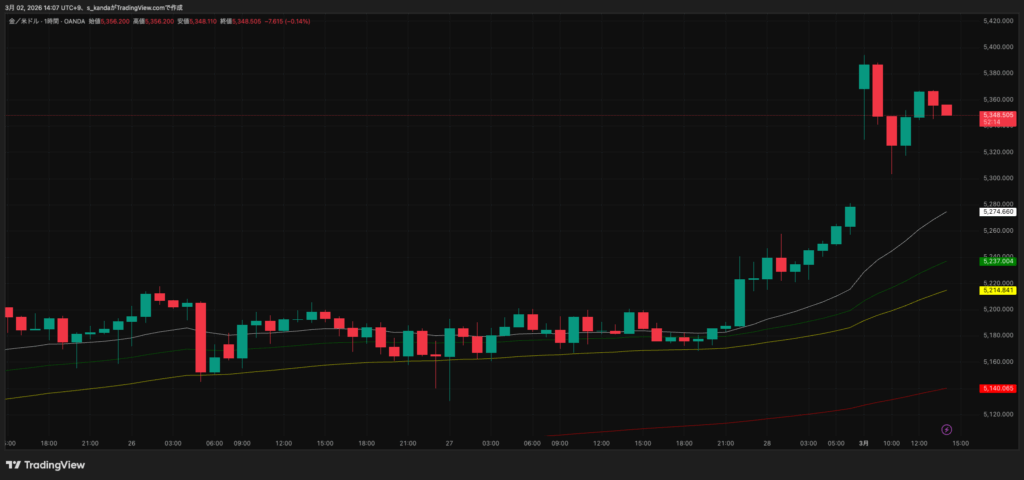Click the purple lightning event icon

tap(947, 430)
